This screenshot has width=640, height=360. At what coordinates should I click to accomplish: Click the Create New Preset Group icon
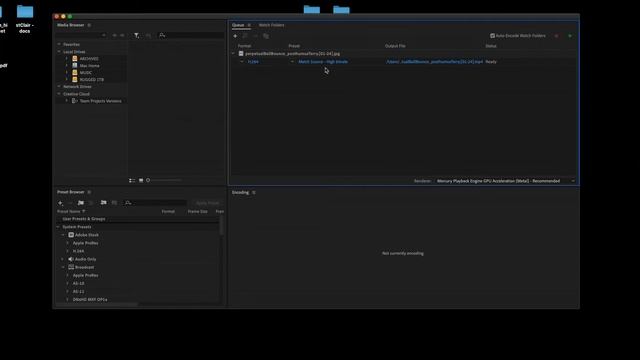coord(81,203)
